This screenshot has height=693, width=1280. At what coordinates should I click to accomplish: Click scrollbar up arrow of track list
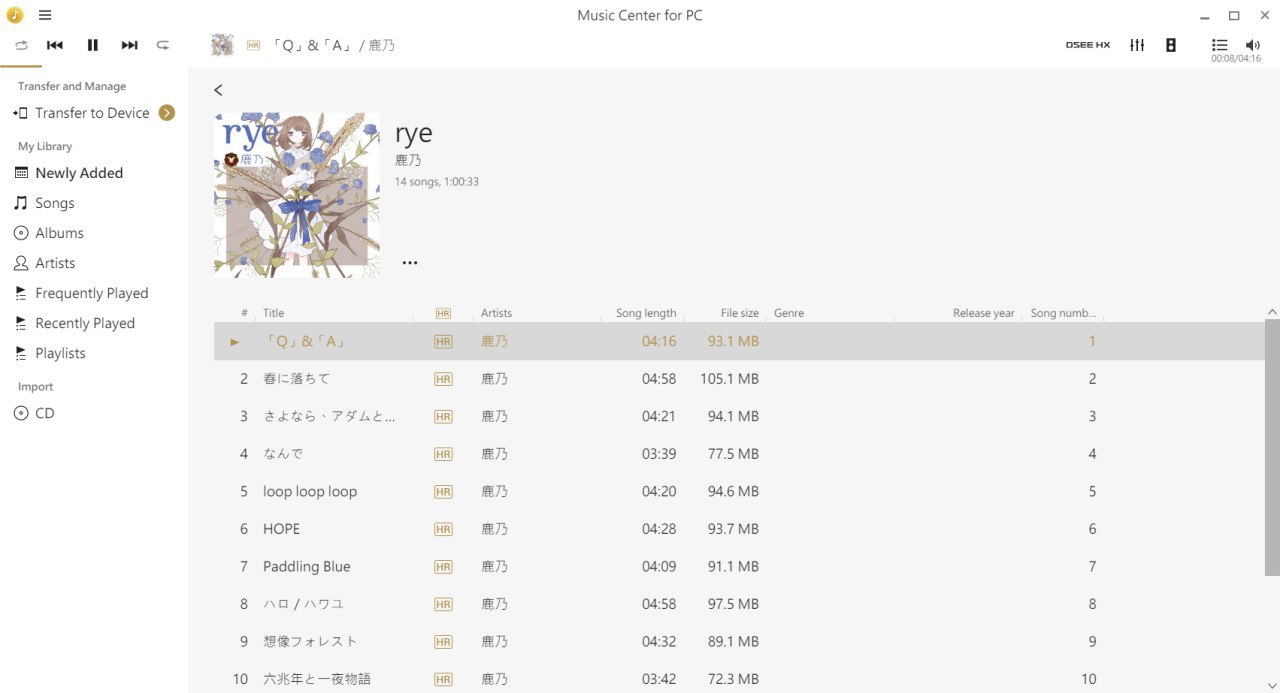[1272, 312]
